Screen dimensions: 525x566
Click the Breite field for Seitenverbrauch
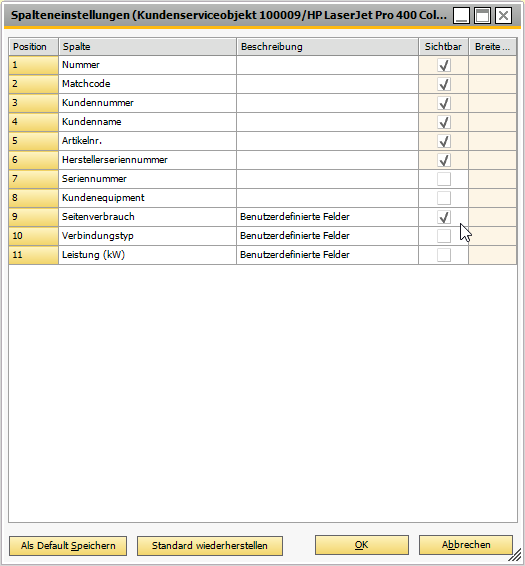coord(493,217)
